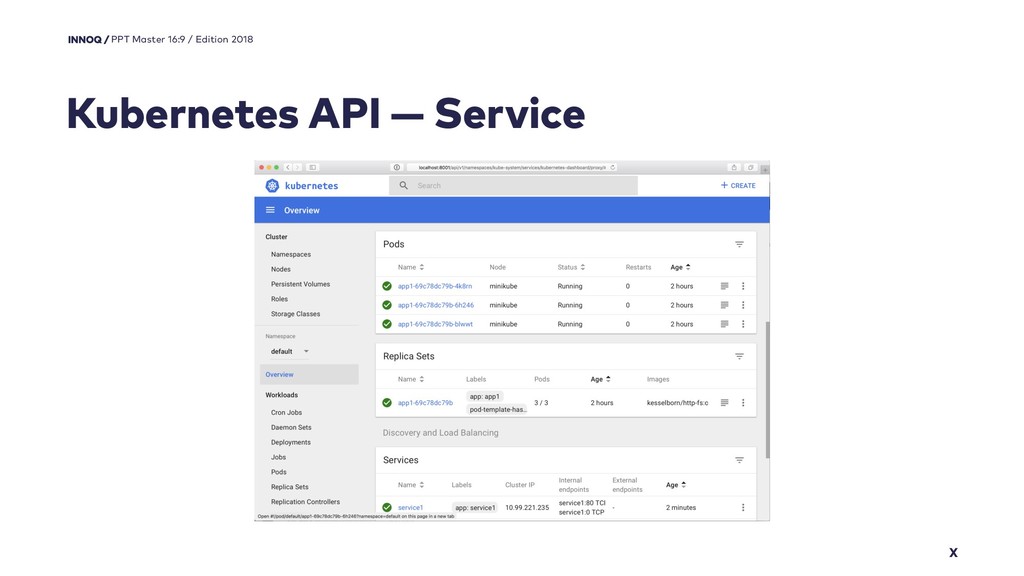Viewport: 1024px width, 576px height.
Task: Open actions menu for pod app1-69c78dc79b-blwwt
Action: [x=743, y=324]
